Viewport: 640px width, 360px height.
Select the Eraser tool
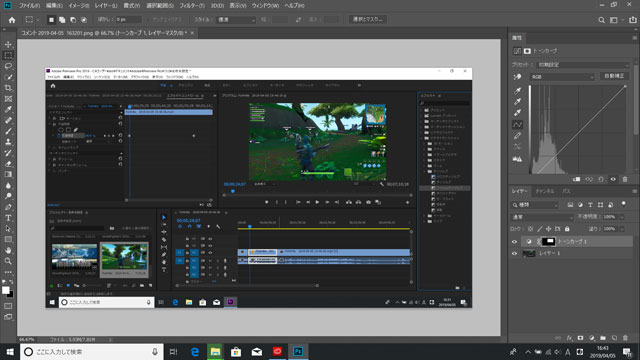(x=8, y=164)
